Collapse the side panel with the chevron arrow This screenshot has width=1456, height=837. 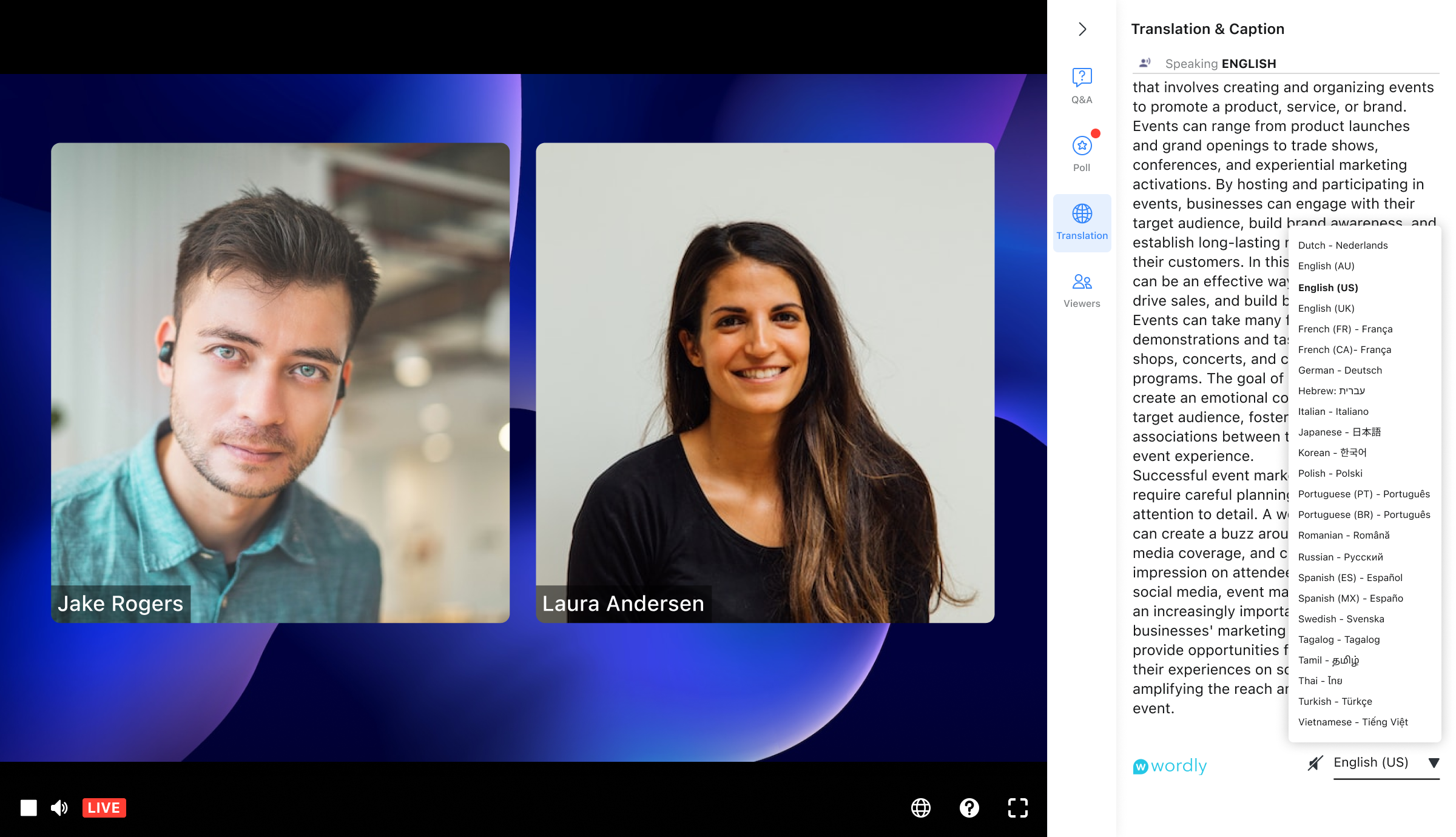tap(1082, 29)
